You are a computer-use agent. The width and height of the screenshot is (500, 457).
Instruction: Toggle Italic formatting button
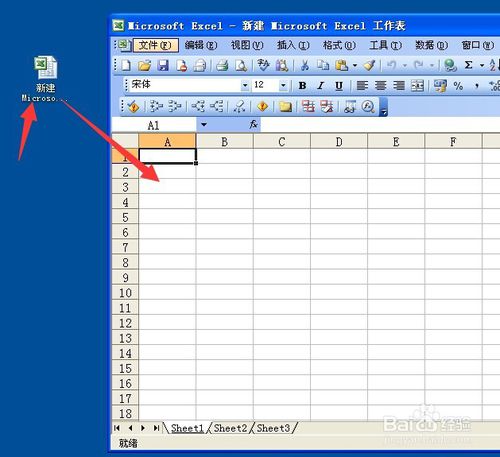[x=321, y=86]
